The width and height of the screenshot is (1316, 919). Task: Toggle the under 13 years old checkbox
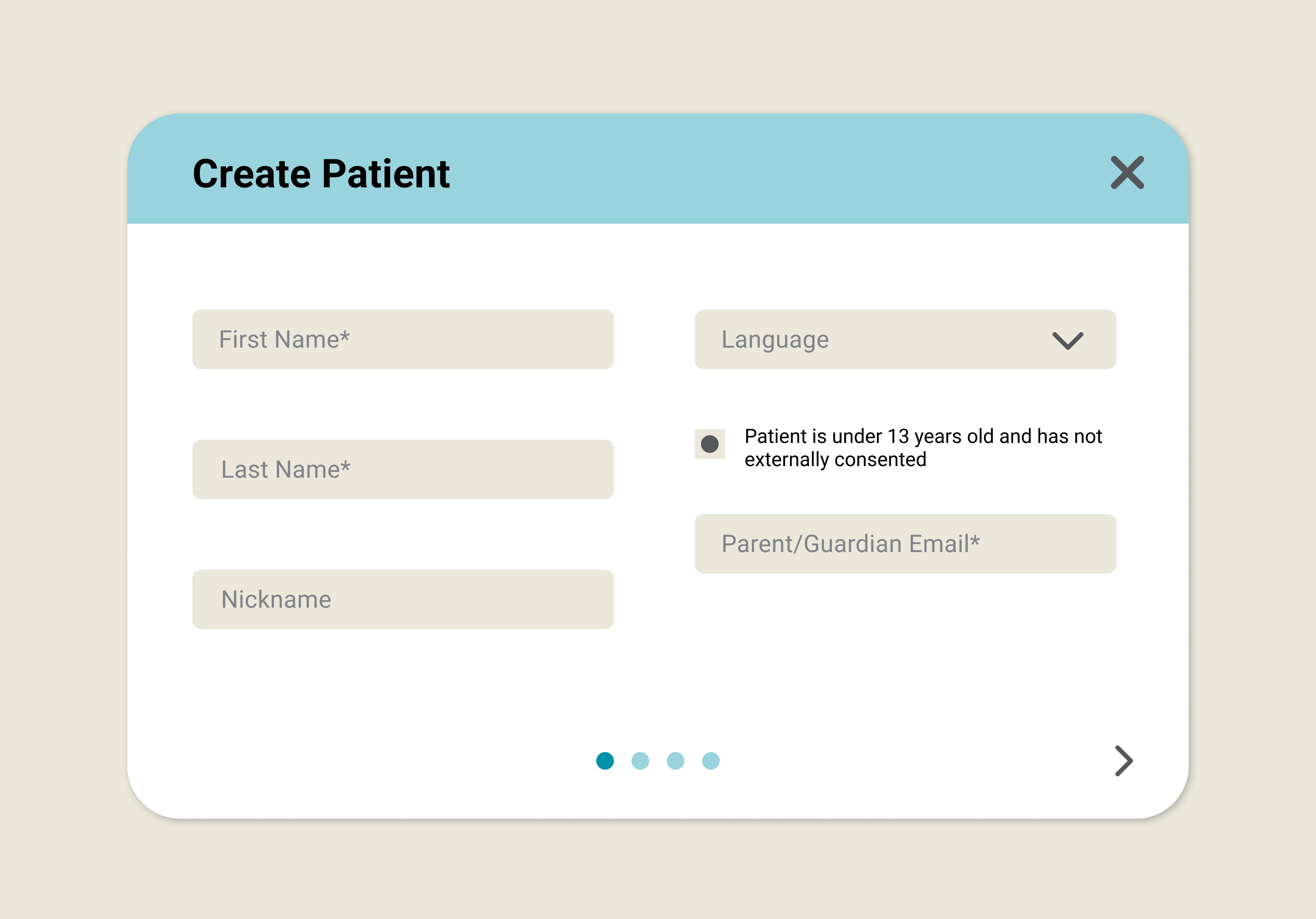coord(710,444)
